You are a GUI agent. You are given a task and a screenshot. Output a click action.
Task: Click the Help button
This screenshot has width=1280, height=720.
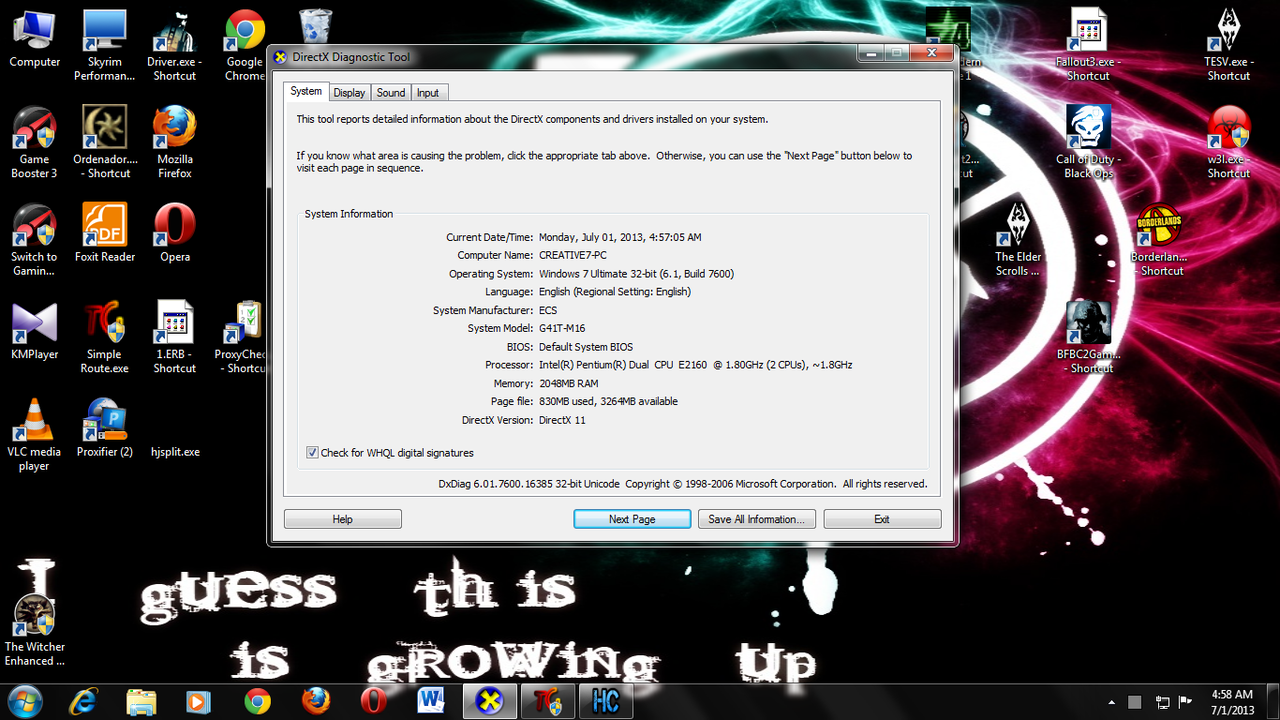[x=343, y=519]
